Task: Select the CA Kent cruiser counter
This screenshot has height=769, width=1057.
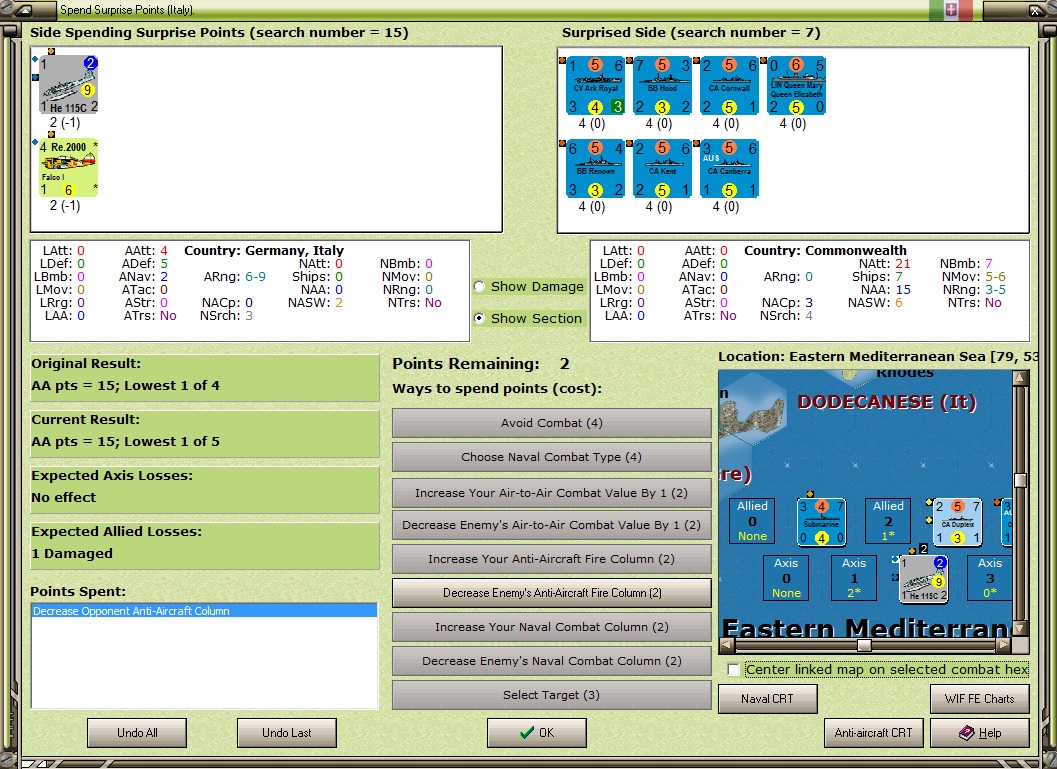Action: [663, 168]
